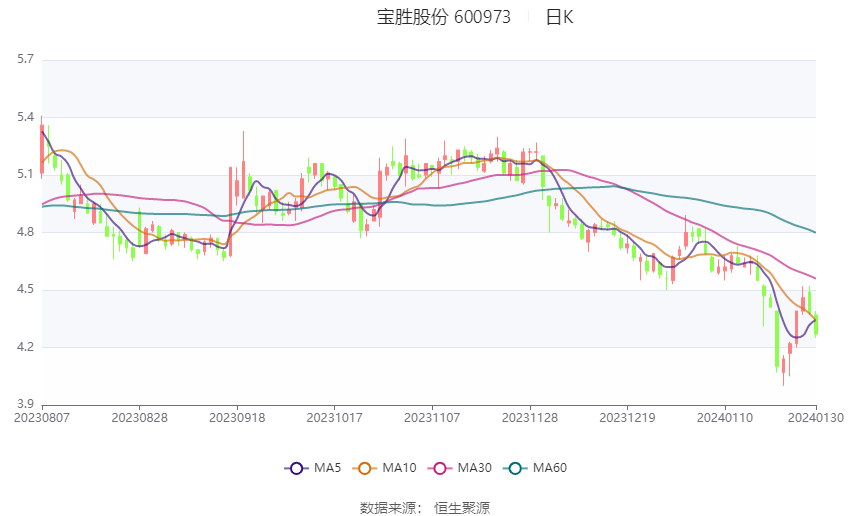
Task: Click the 5.4 price axis label
Action: (x=25, y=117)
